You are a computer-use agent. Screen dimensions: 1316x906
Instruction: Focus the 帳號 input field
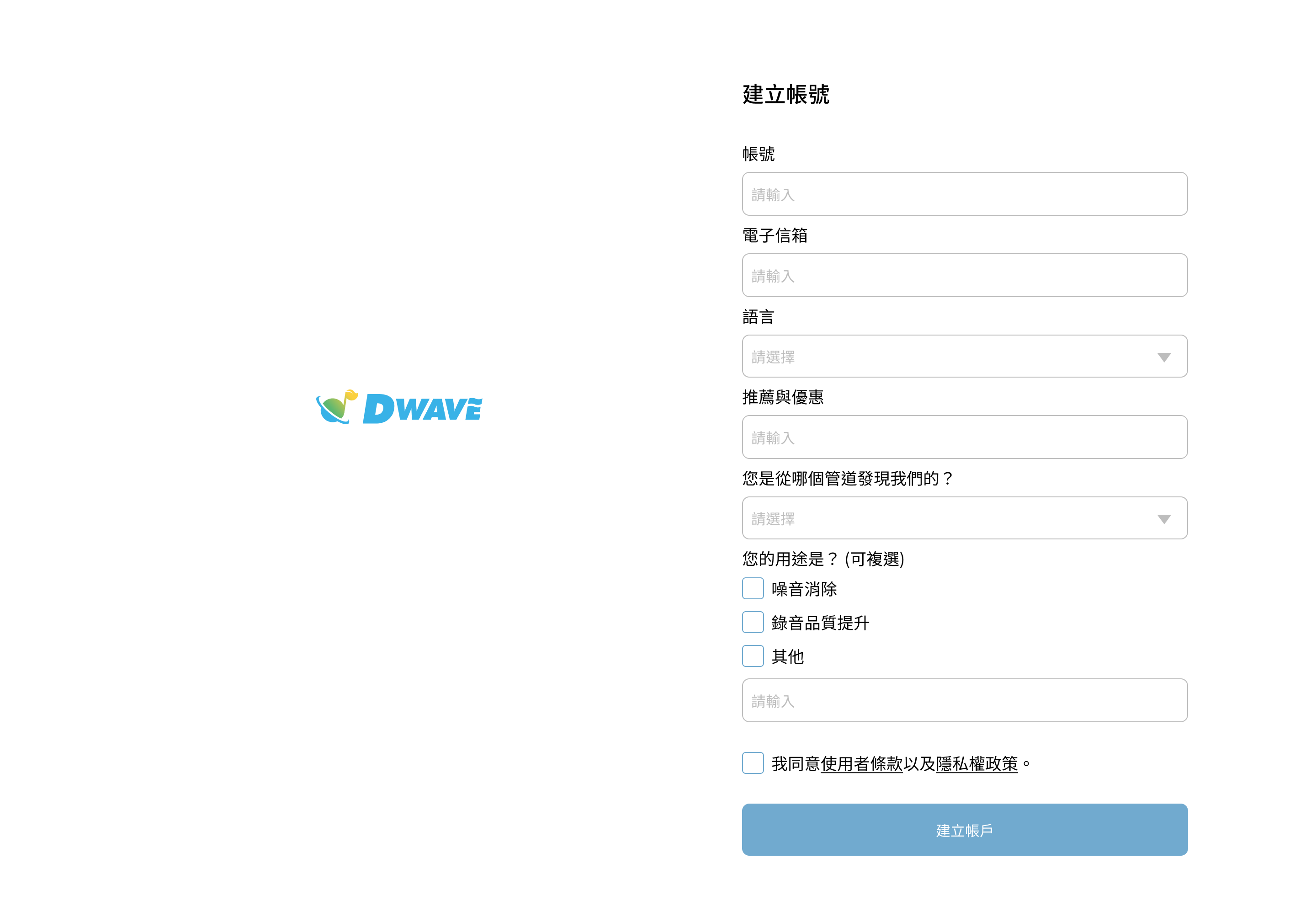coord(964,193)
